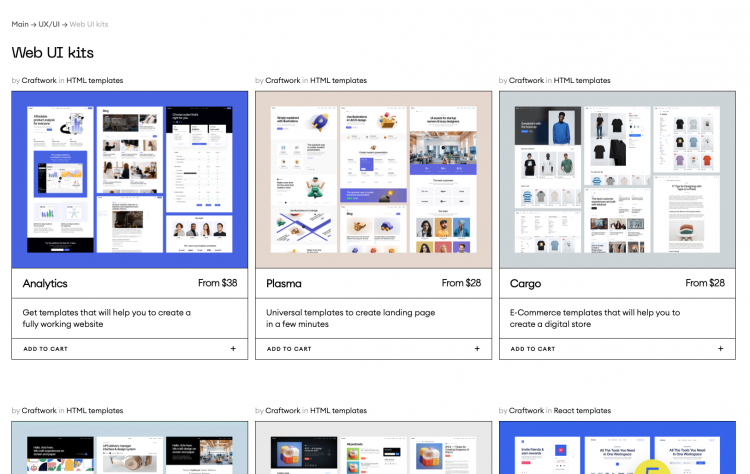The image size is (750, 474).
Task: Select Web UI kits breadcrumb item
Action: pos(89,24)
